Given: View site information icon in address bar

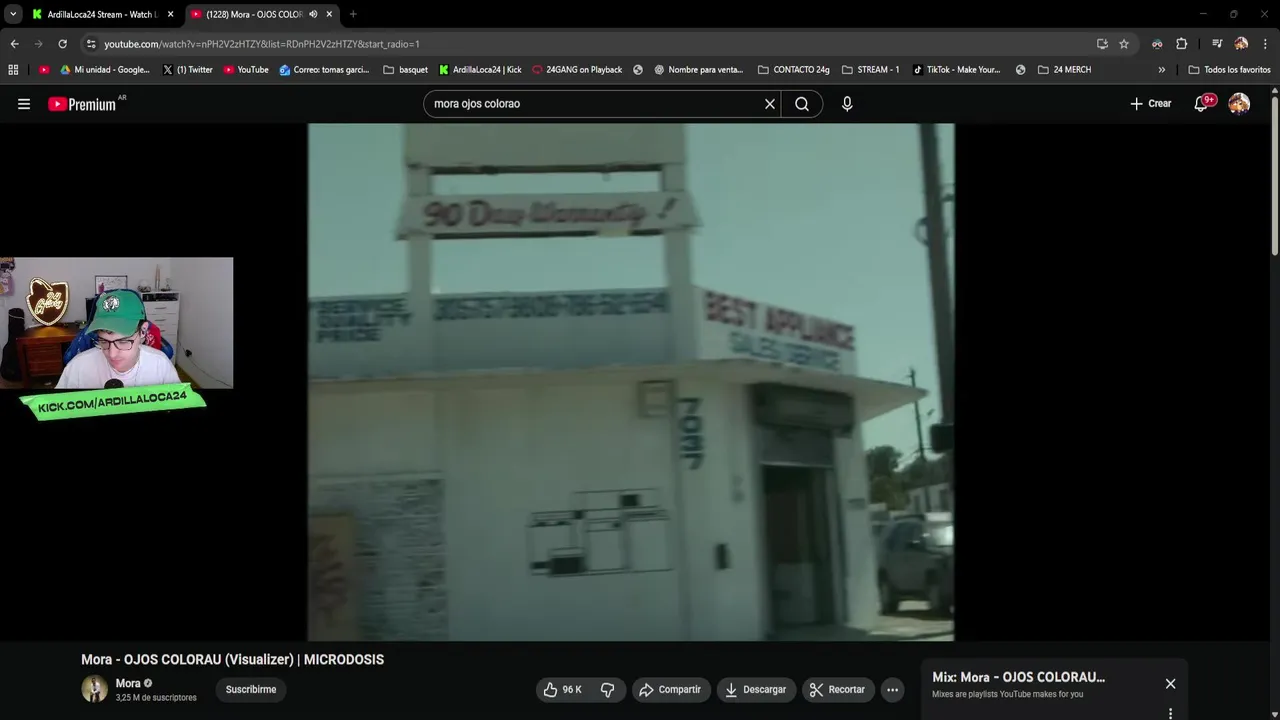Looking at the screenshot, I should [x=91, y=44].
